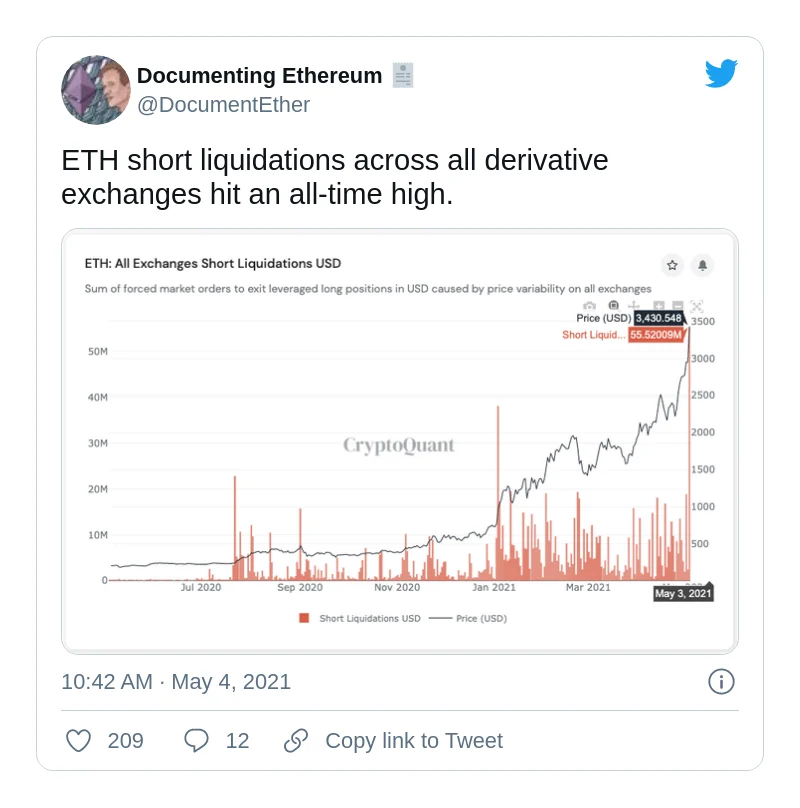The image size is (800, 808).
Task: Click the Documenting Ethereum display name
Action: tap(259, 76)
